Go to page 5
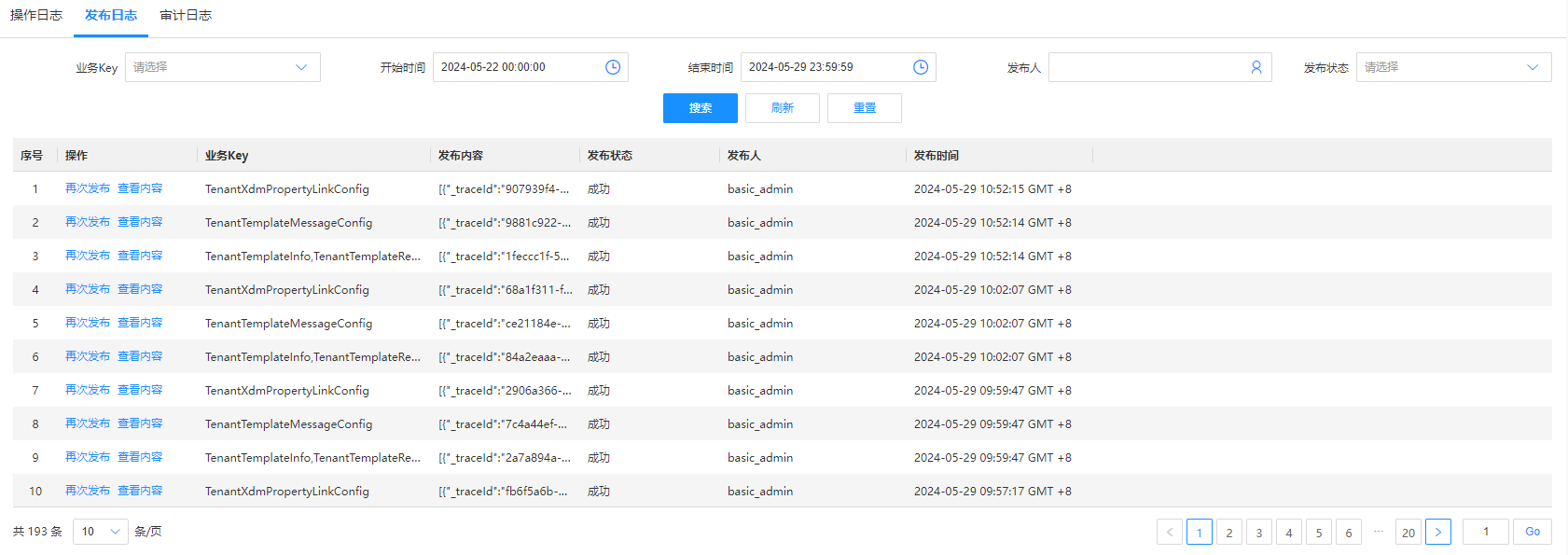This screenshot has width=1568, height=555. [x=1319, y=532]
